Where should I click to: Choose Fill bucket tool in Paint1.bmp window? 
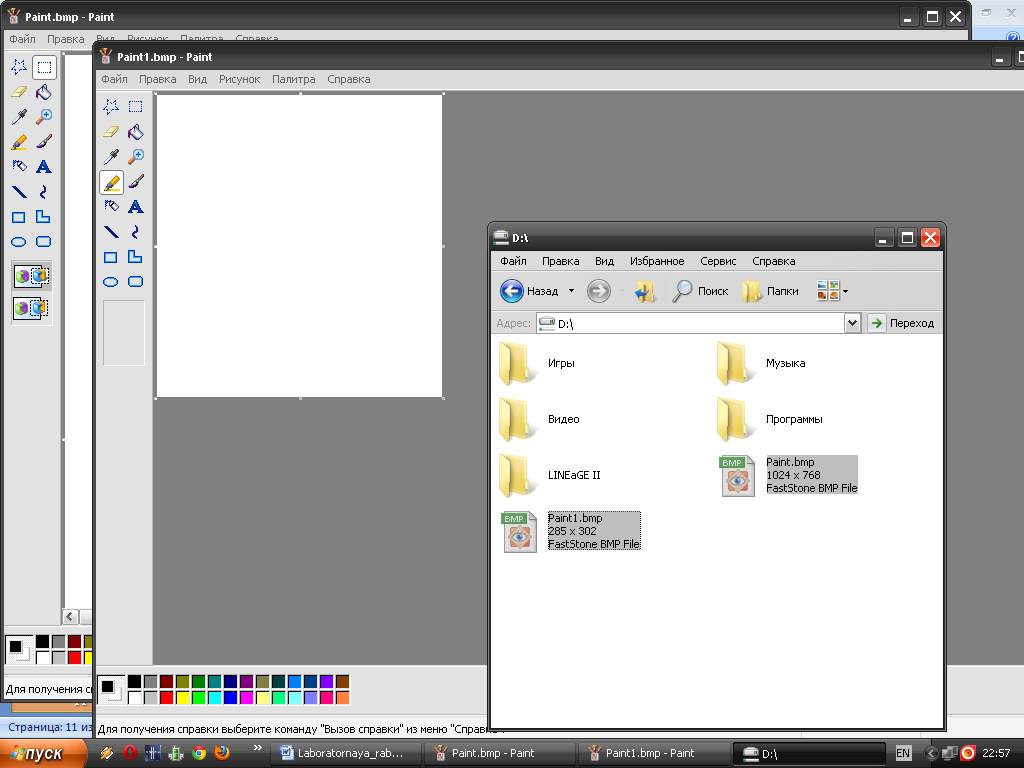(135, 132)
